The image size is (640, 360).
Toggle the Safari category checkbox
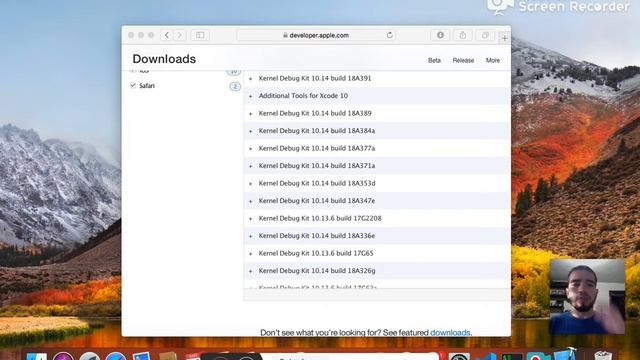pos(133,85)
